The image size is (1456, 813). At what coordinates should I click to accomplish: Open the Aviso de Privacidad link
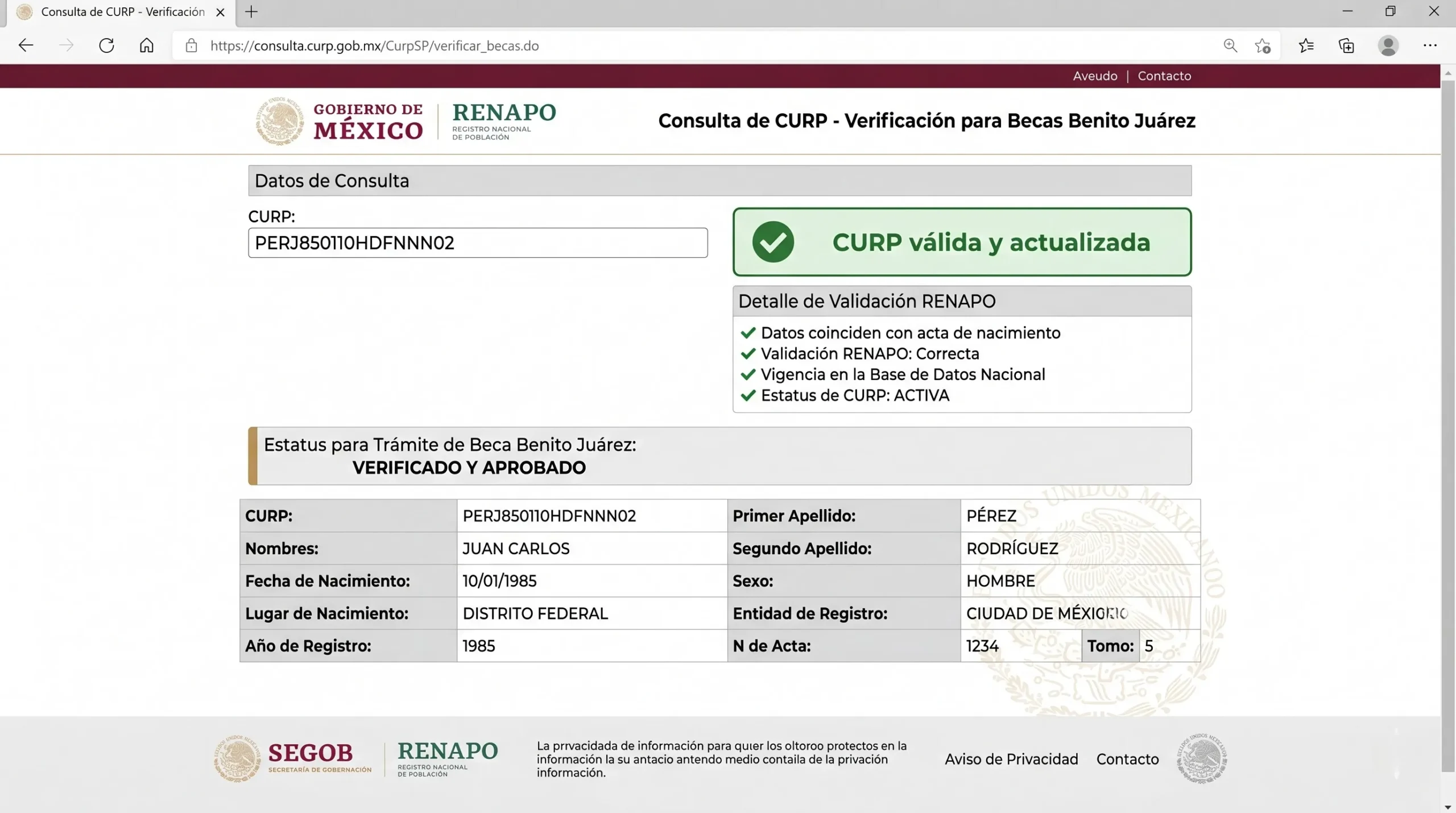(x=1011, y=759)
